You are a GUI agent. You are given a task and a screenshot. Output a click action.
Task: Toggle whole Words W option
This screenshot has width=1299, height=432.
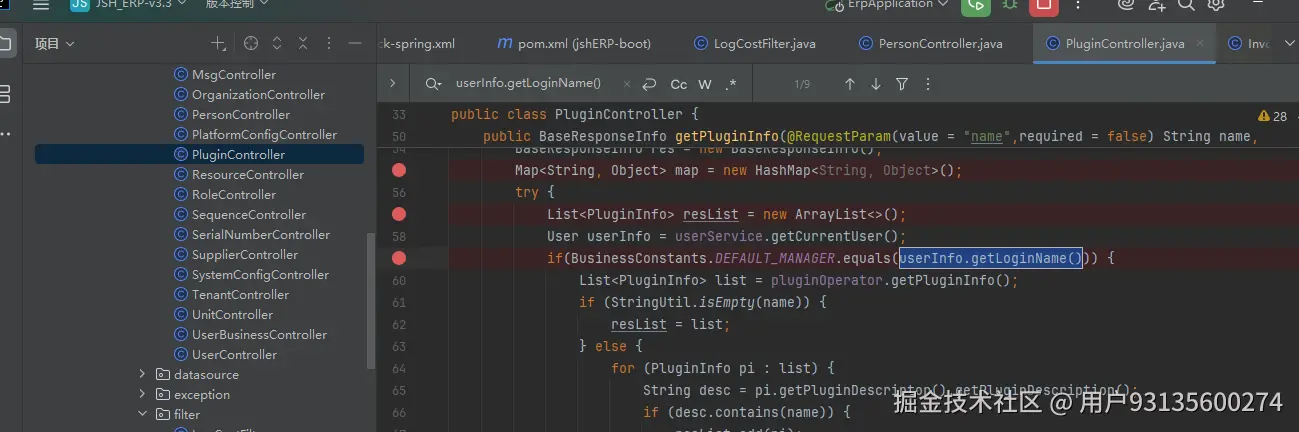pos(705,84)
